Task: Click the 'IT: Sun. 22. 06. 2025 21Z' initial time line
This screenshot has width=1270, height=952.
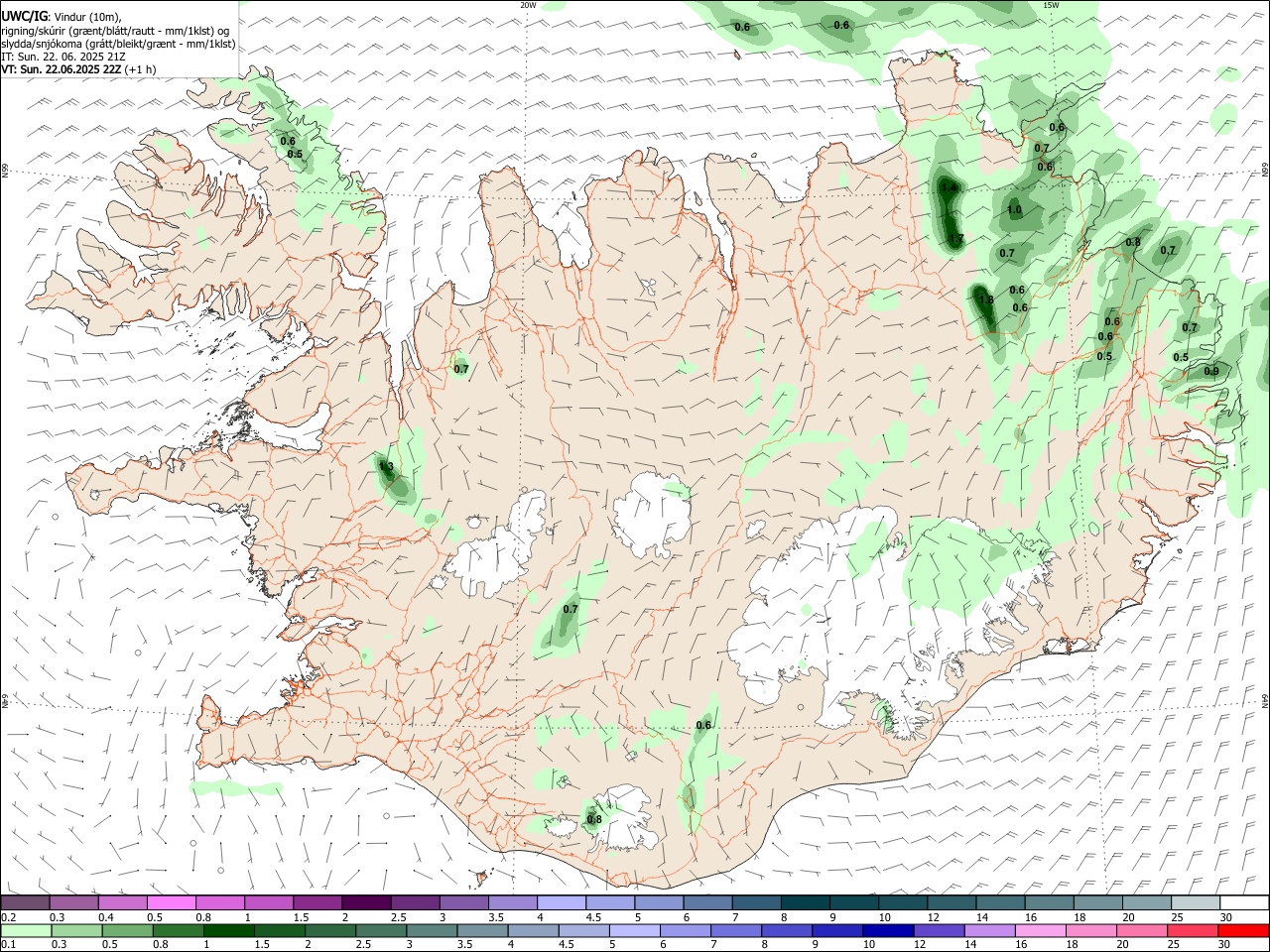Action: 62,57
